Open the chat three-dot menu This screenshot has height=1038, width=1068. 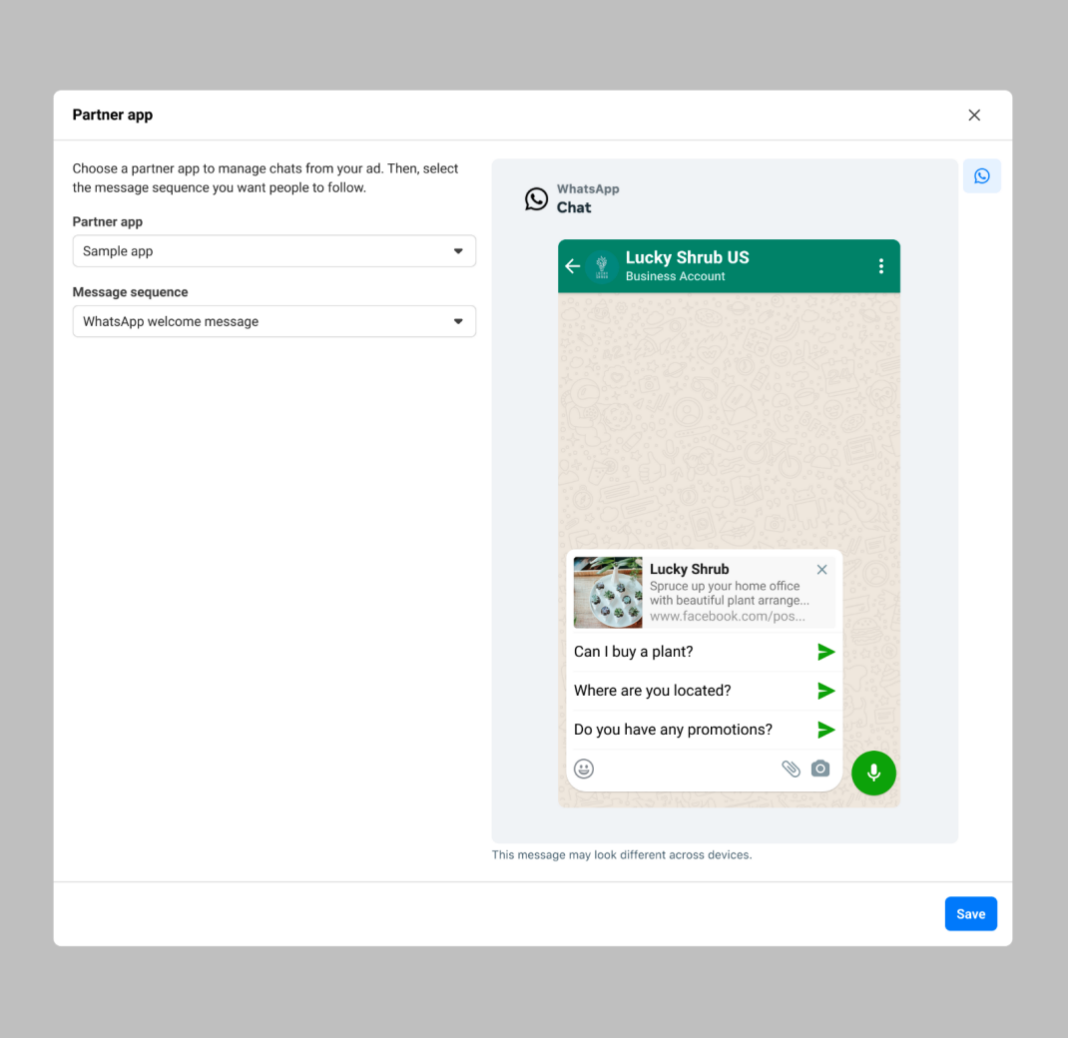(881, 266)
